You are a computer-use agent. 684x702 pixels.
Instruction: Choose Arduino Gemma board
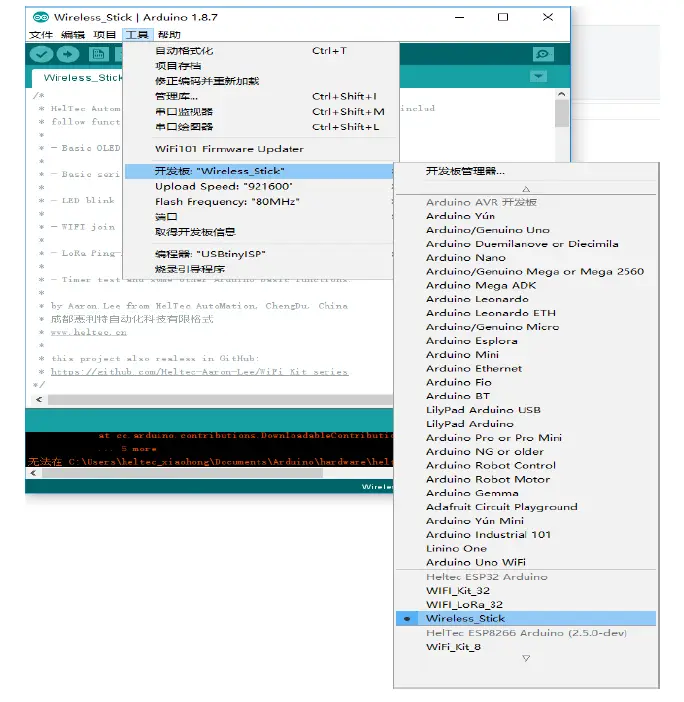click(x=526, y=493)
